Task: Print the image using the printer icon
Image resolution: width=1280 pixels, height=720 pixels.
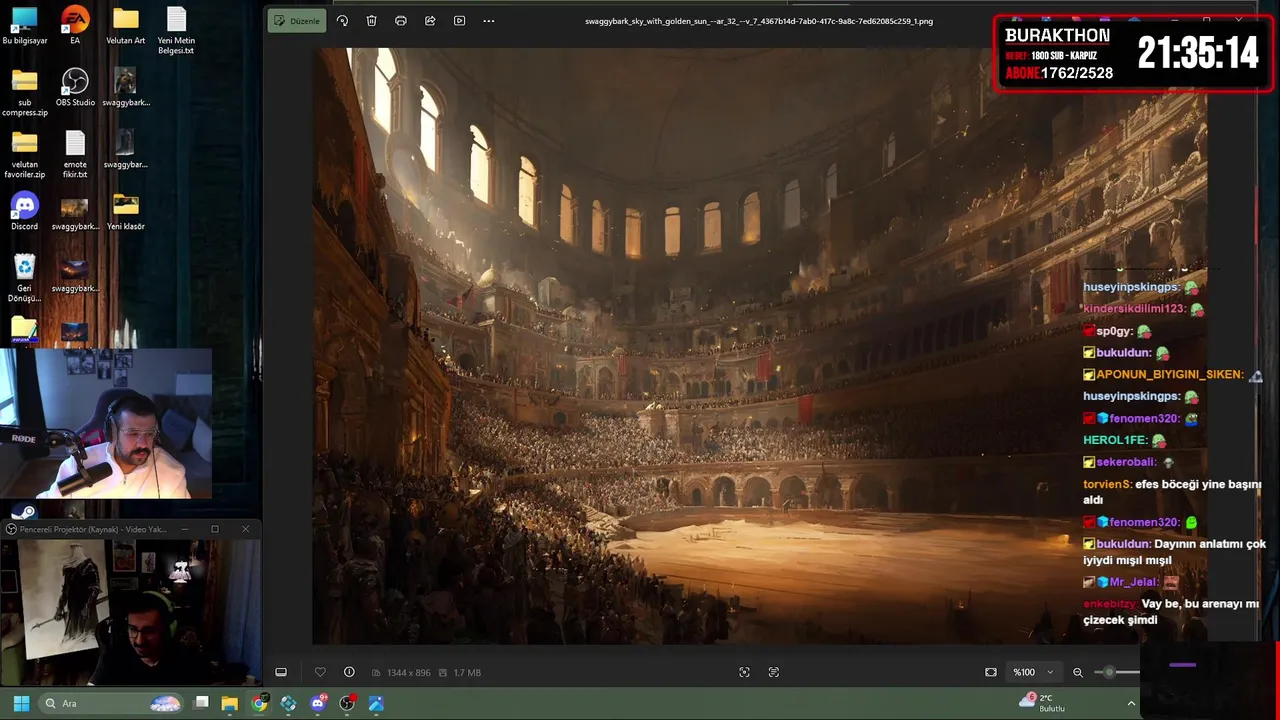Action: coord(401,21)
